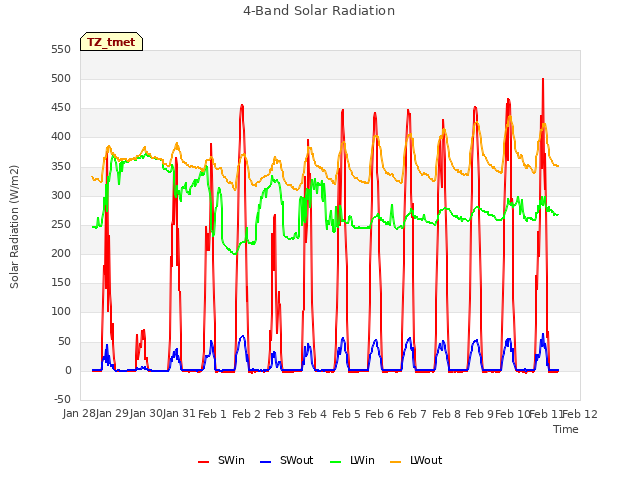This screenshot has height=480, width=640.
Task: Click the Feb 10 date tick label
Action: [x=512, y=414]
